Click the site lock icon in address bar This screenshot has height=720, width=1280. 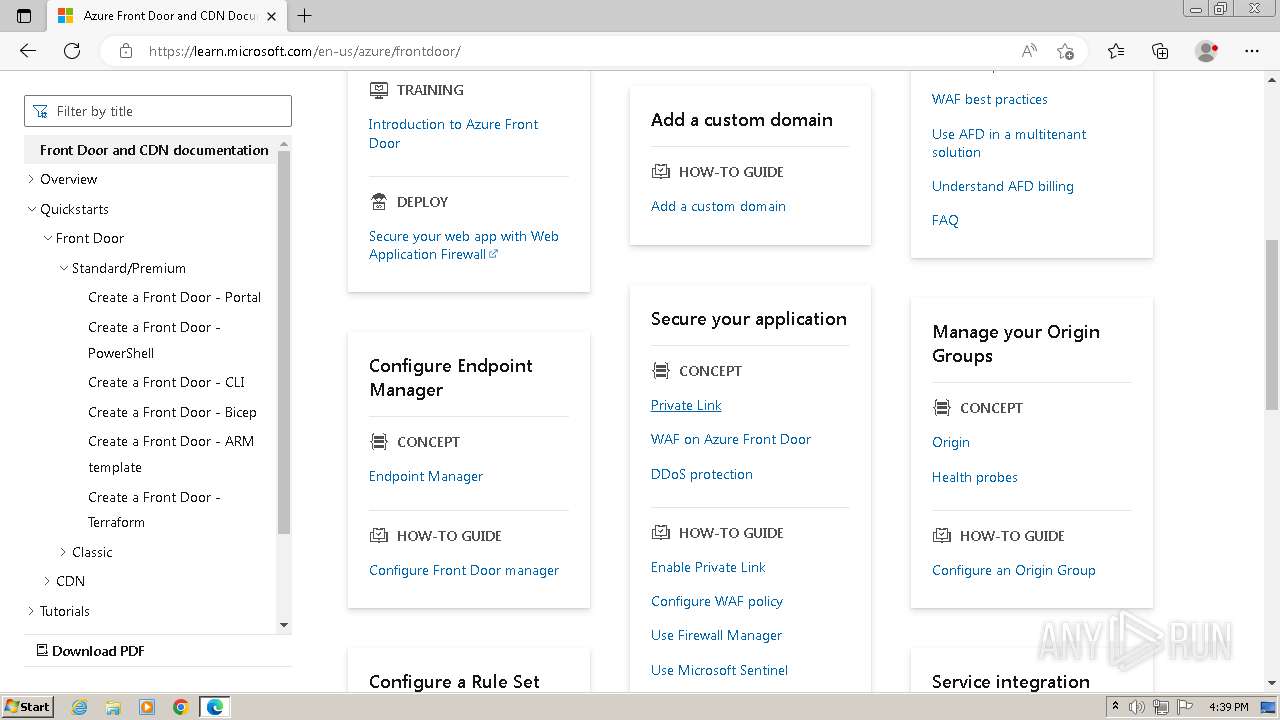(x=126, y=51)
